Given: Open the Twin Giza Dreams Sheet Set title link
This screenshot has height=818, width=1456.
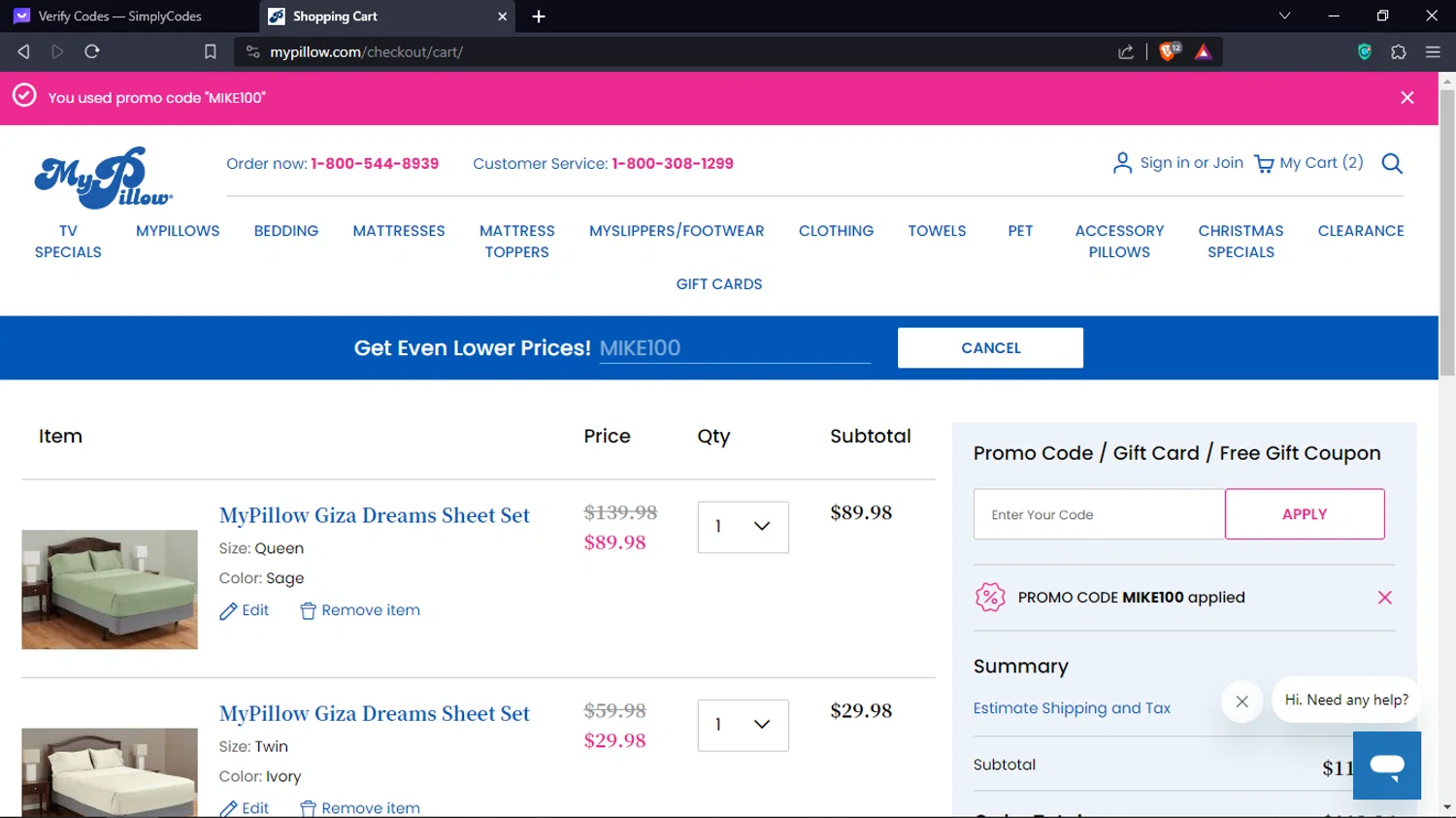Looking at the screenshot, I should click(x=375, y=713).
